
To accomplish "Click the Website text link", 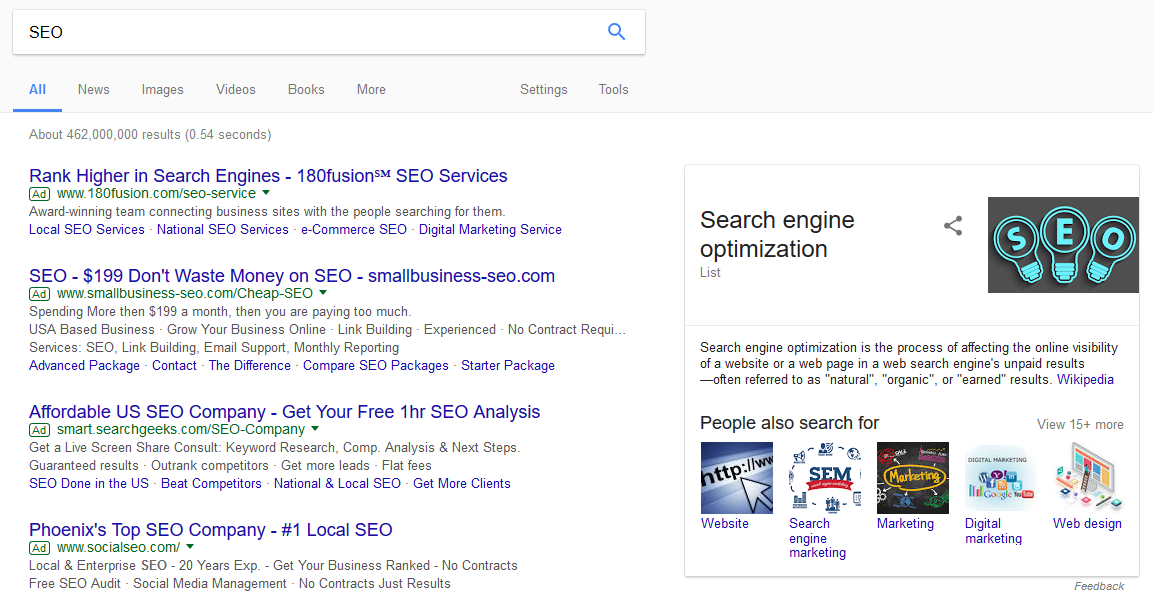I will [x=725, y=524].
